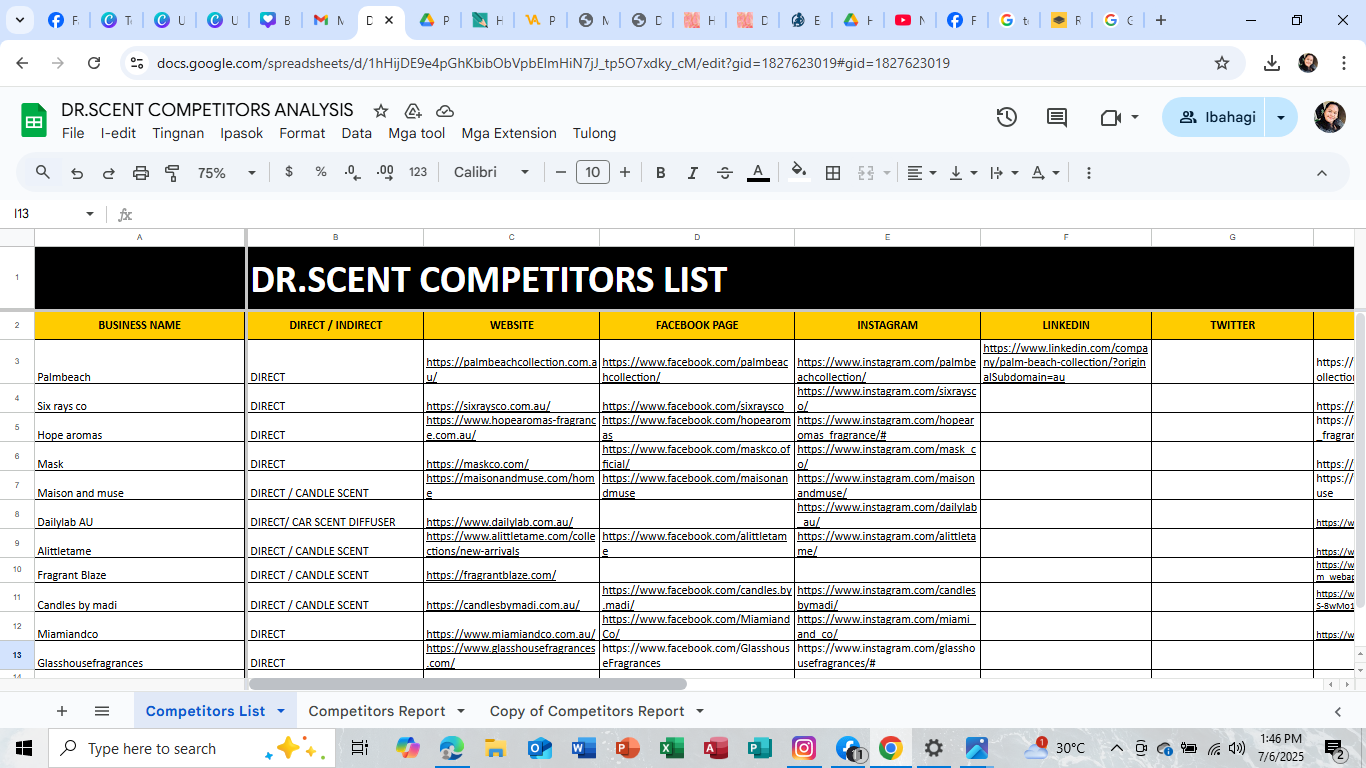Open horizontal align dropdown

[921, 173]
